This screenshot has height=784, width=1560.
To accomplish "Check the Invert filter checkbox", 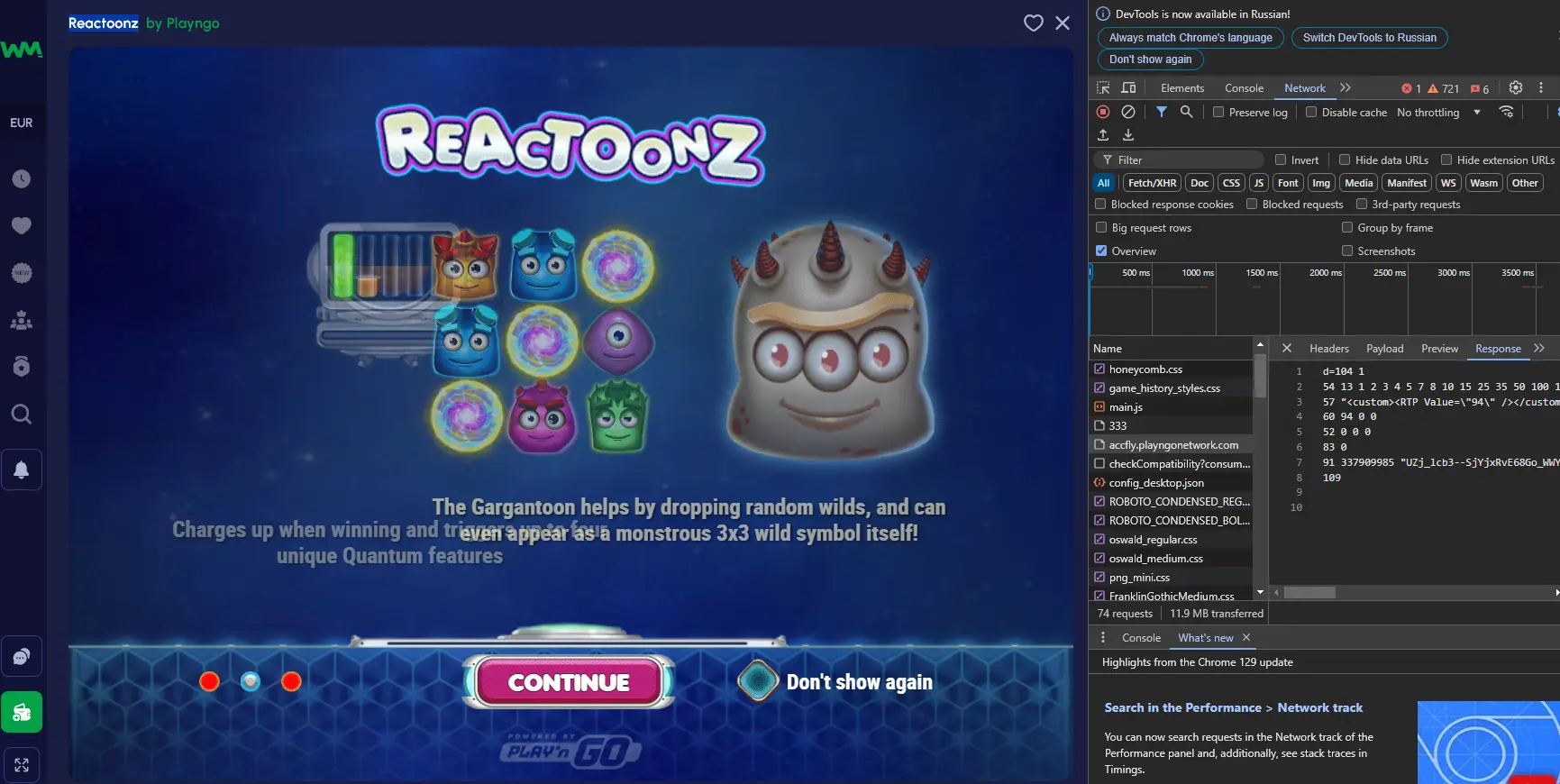I will coord(1281,160).
